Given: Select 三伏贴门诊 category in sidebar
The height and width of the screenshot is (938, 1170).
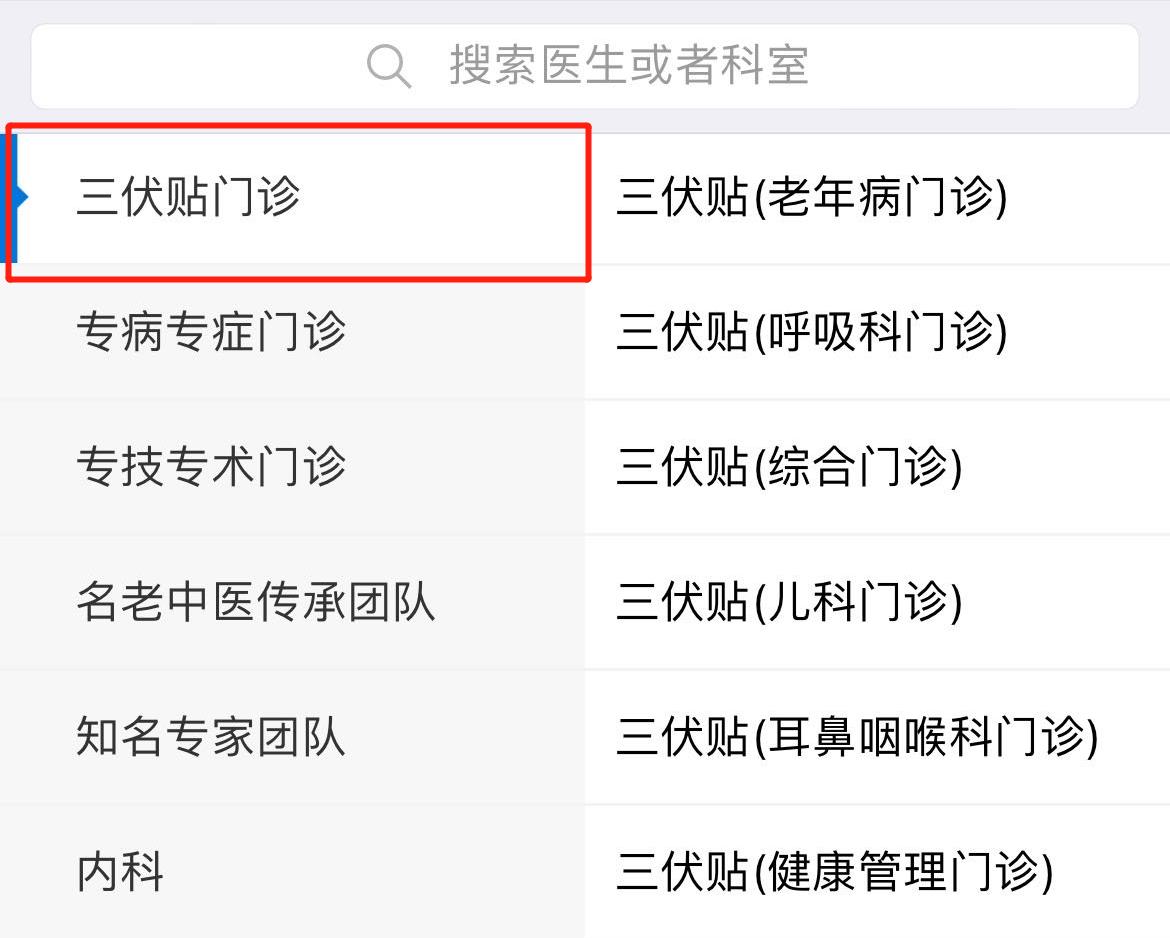Looking at the screenshot, I should (188, 197).
